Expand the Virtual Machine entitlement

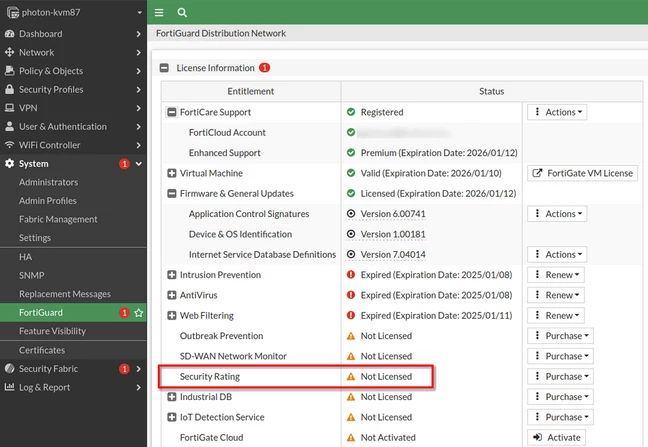[x=172, y=173]
